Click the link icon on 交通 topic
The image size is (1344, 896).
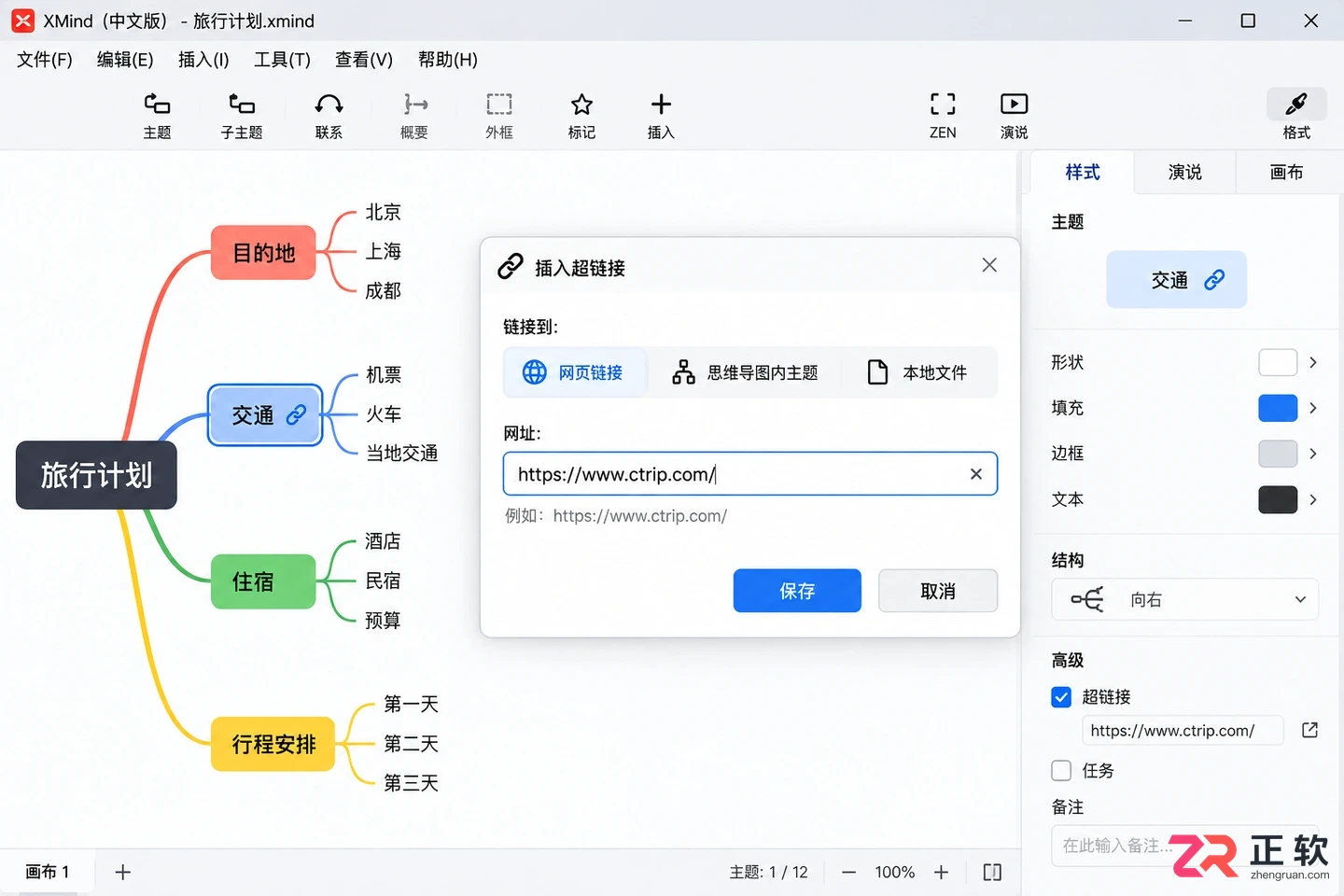296,415
